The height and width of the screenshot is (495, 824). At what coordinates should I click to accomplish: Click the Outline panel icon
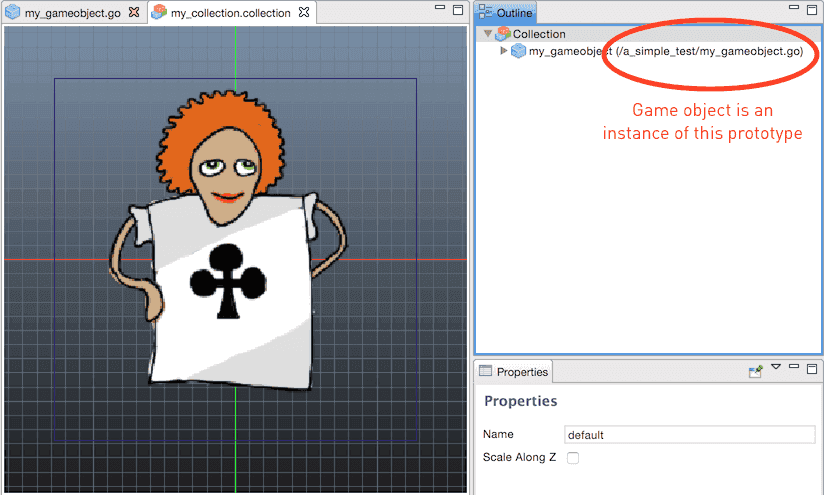tap(486, 12)
